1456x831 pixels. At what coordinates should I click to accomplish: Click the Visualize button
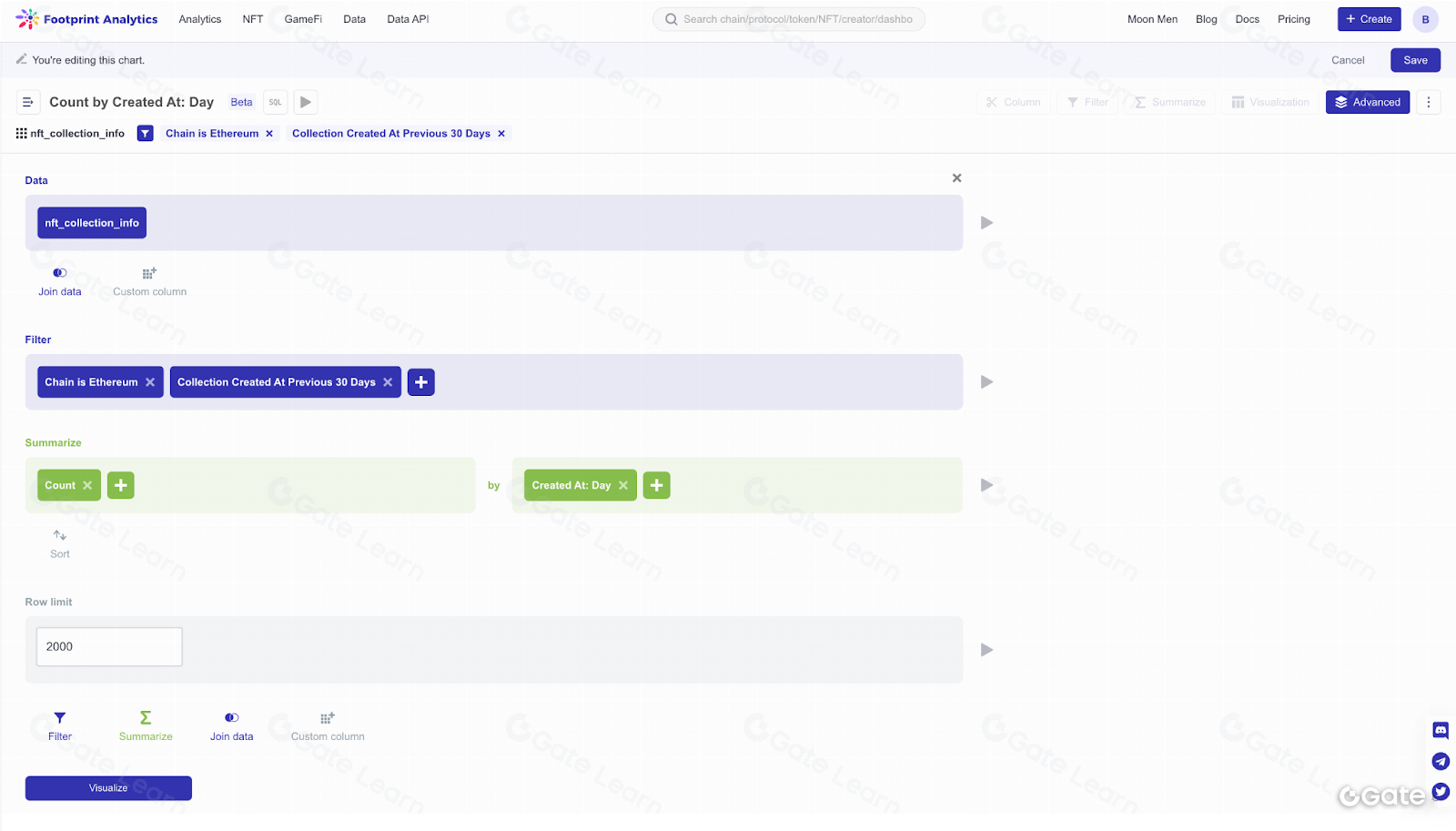click(108, 788)
